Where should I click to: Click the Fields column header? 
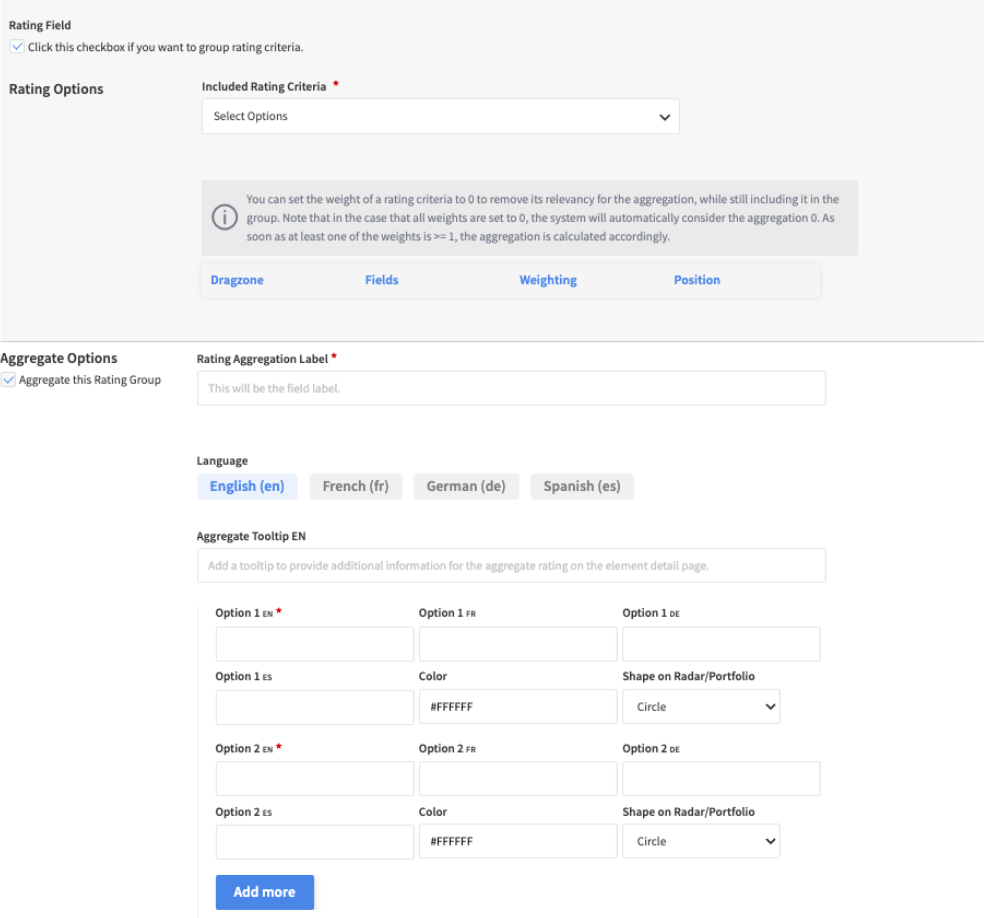[x=382, y=280]
